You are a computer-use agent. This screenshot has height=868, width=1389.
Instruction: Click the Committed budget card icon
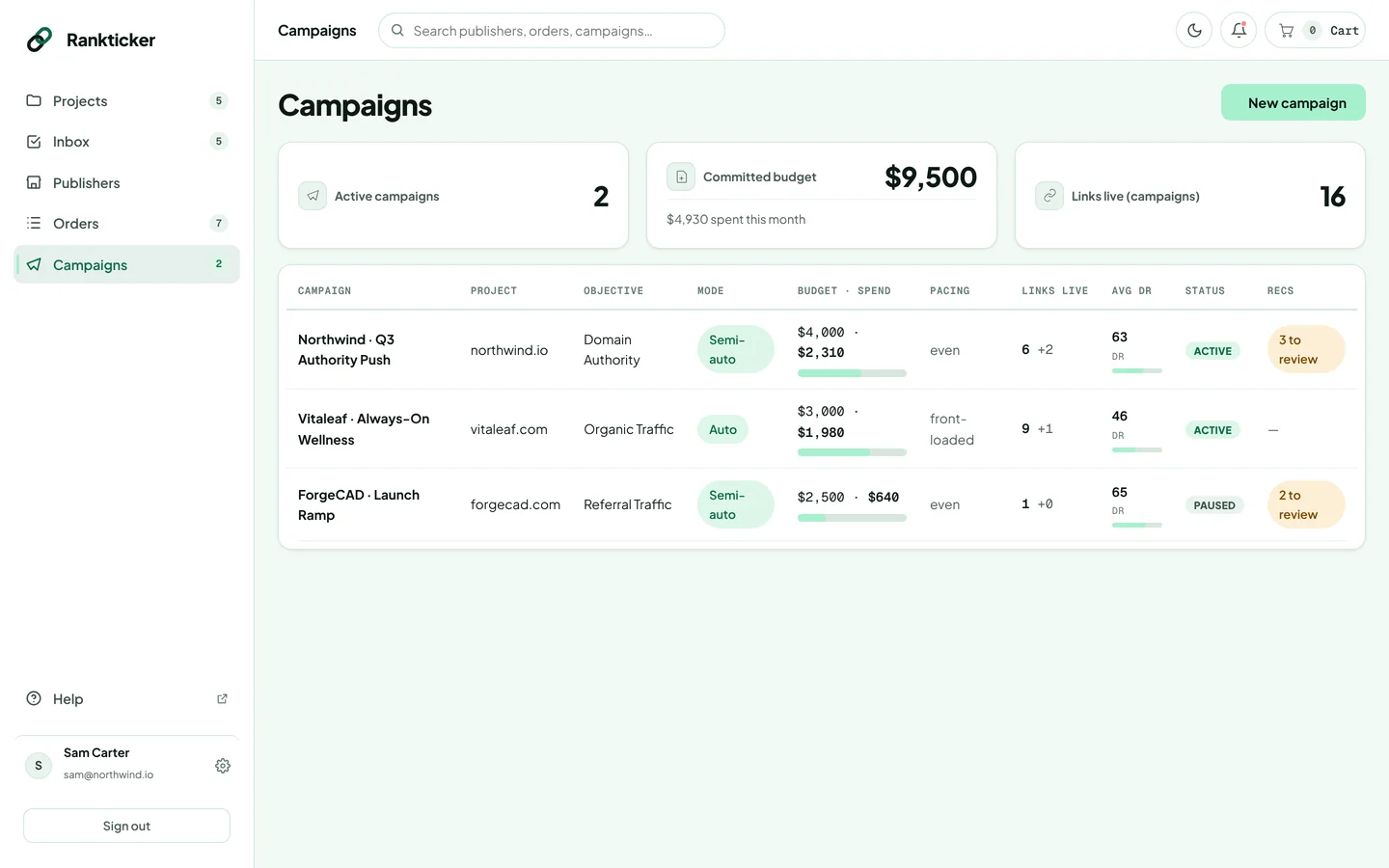(681, 176)
